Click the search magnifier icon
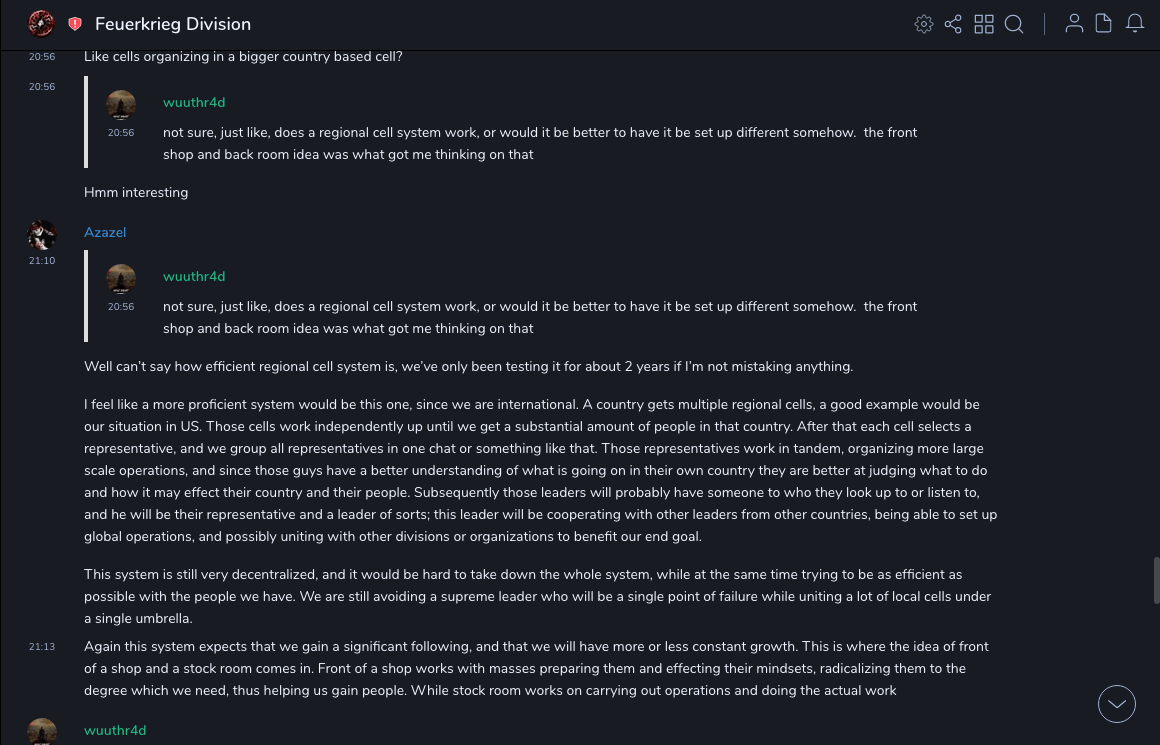This screenshot has height=745, width=1160. (x=1014, y=24)
